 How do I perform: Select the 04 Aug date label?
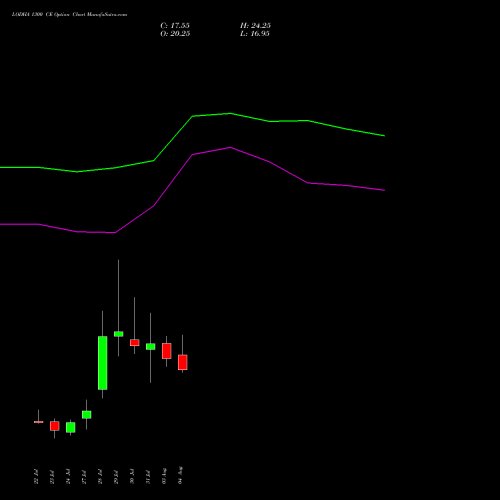pos(180,475)
